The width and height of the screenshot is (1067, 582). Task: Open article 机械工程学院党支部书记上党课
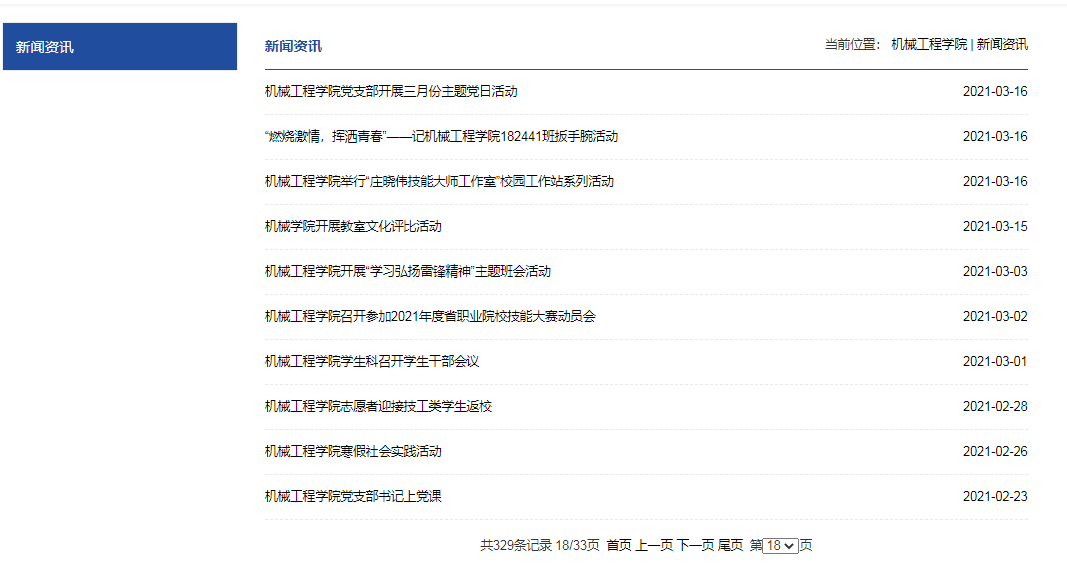(353, 496)
